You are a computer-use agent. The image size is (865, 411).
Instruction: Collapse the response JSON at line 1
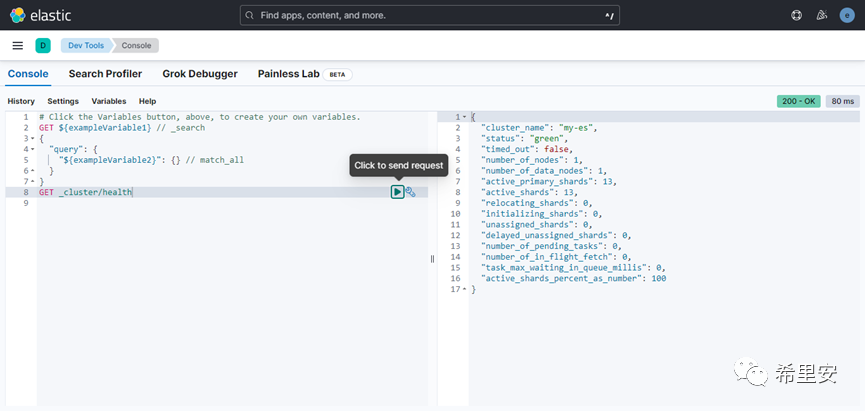tap(465, 117)
